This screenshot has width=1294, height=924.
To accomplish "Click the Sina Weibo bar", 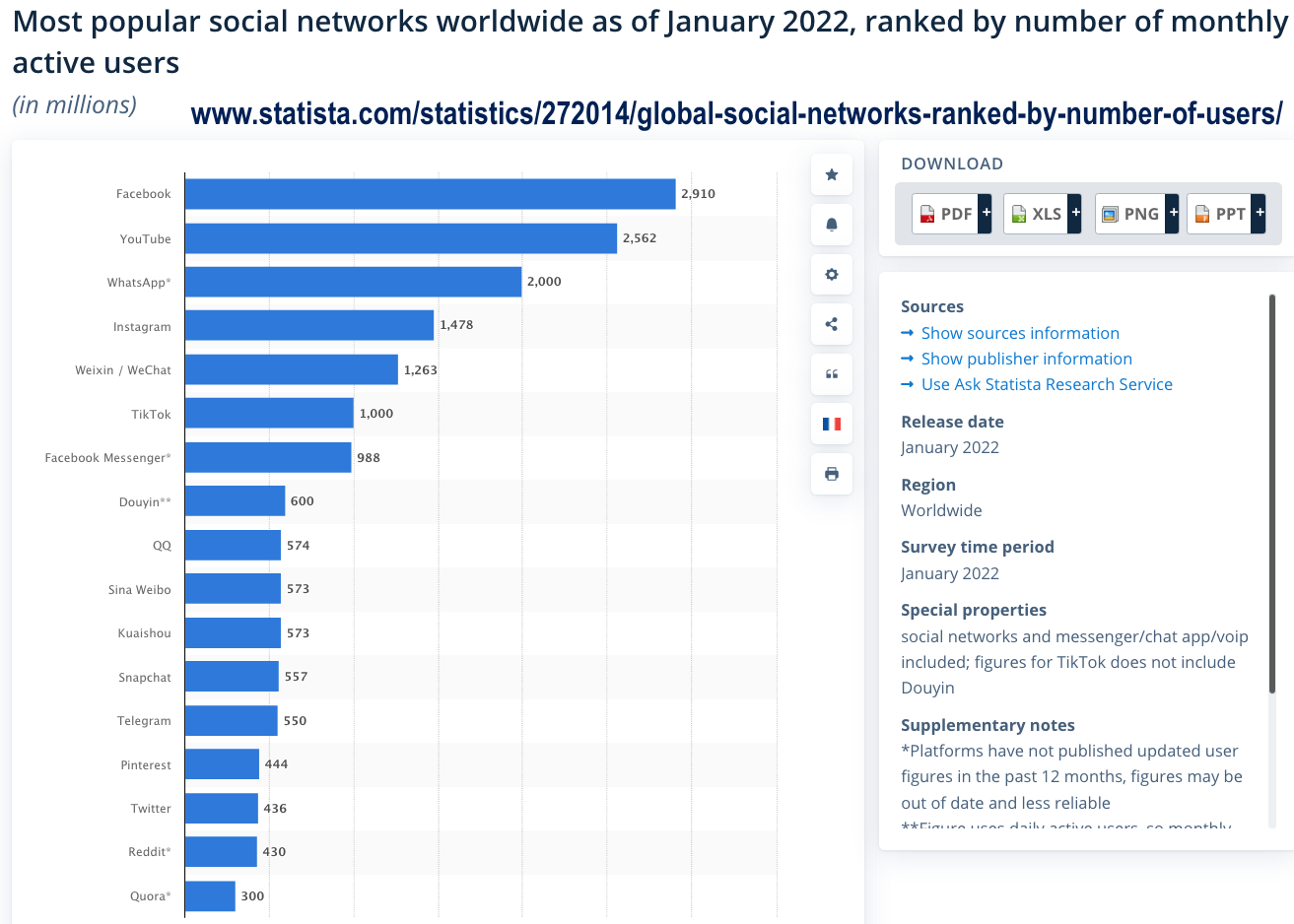I will [234, 588].
